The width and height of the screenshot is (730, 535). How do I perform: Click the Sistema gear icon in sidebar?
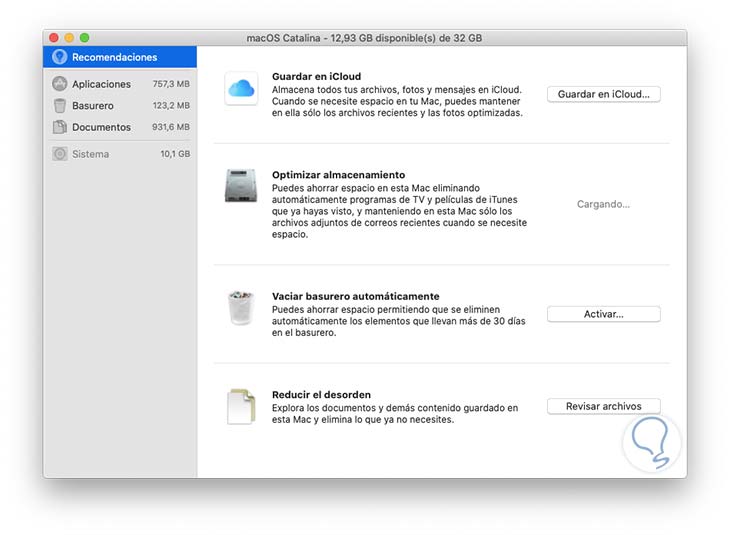pyautogui.click(x=60, y=154)
